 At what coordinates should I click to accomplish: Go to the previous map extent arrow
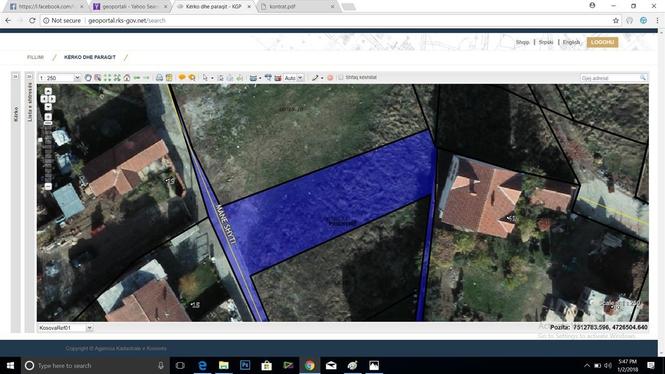coord(137,78)
